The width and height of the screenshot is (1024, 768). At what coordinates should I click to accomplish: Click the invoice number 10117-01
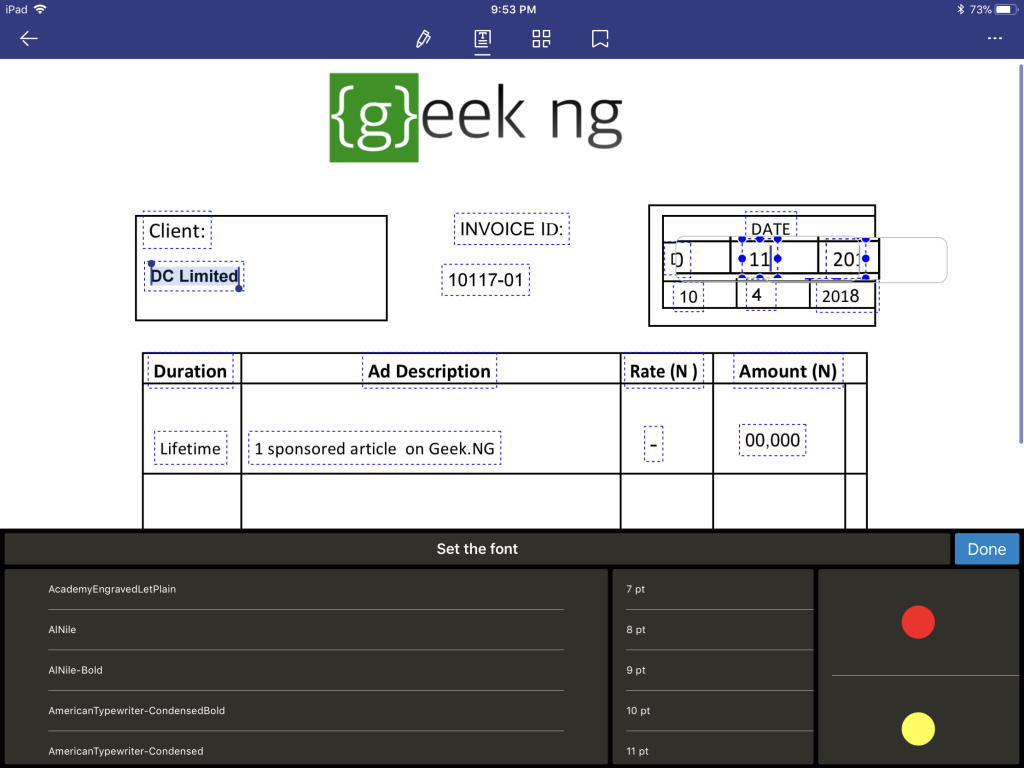point(485,280)
